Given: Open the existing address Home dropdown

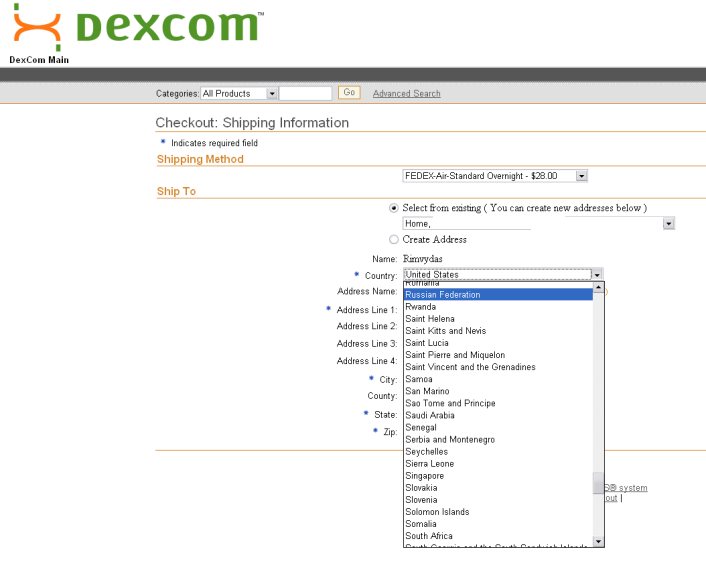Looking at the screenshot, I should click(x=669, y=224).
